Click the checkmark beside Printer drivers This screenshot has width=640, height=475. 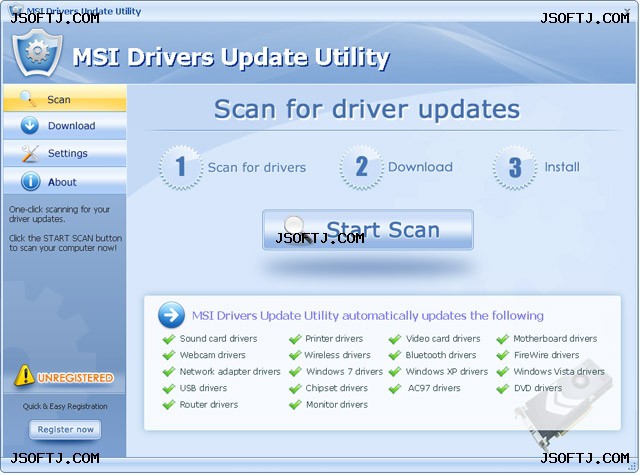[x=295, y=339]
